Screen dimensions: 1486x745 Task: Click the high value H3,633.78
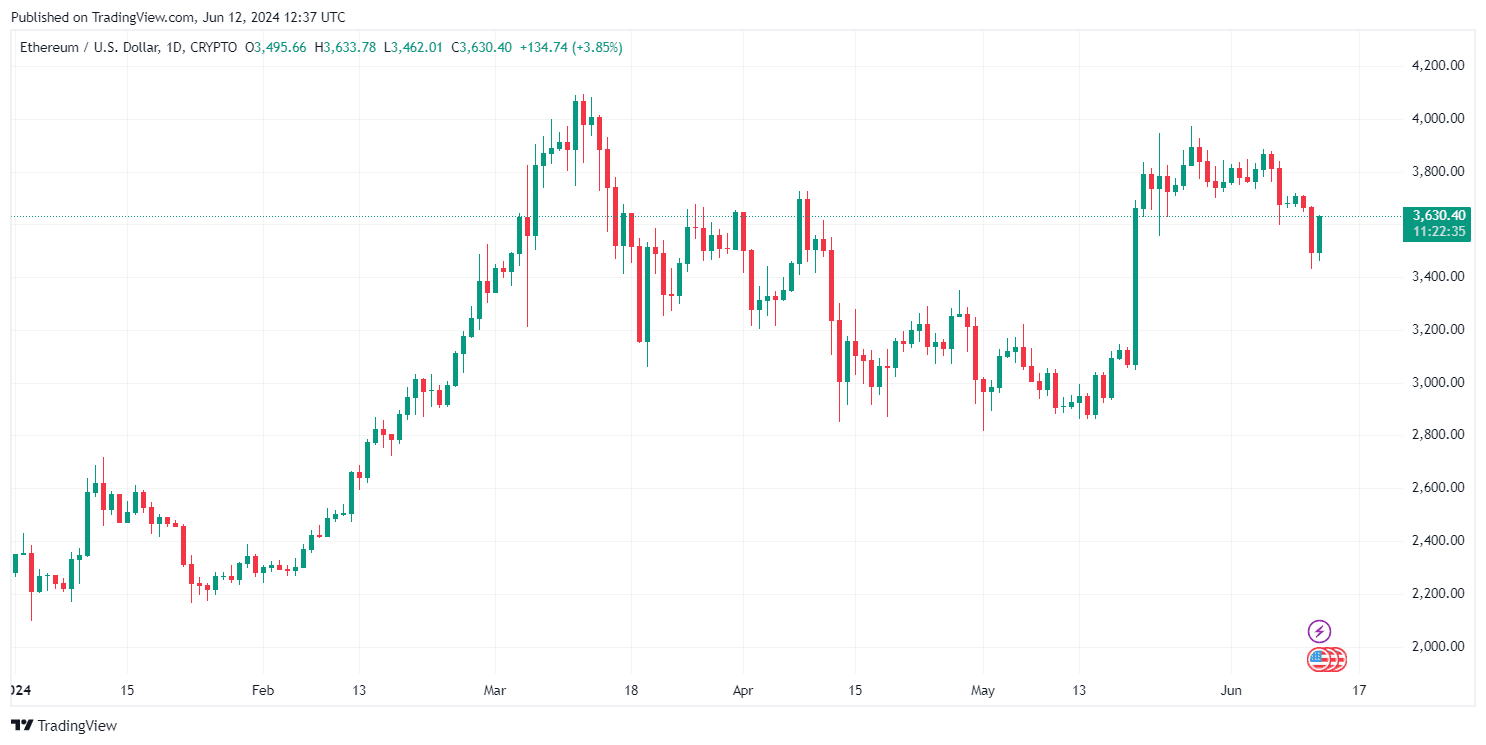345,47
